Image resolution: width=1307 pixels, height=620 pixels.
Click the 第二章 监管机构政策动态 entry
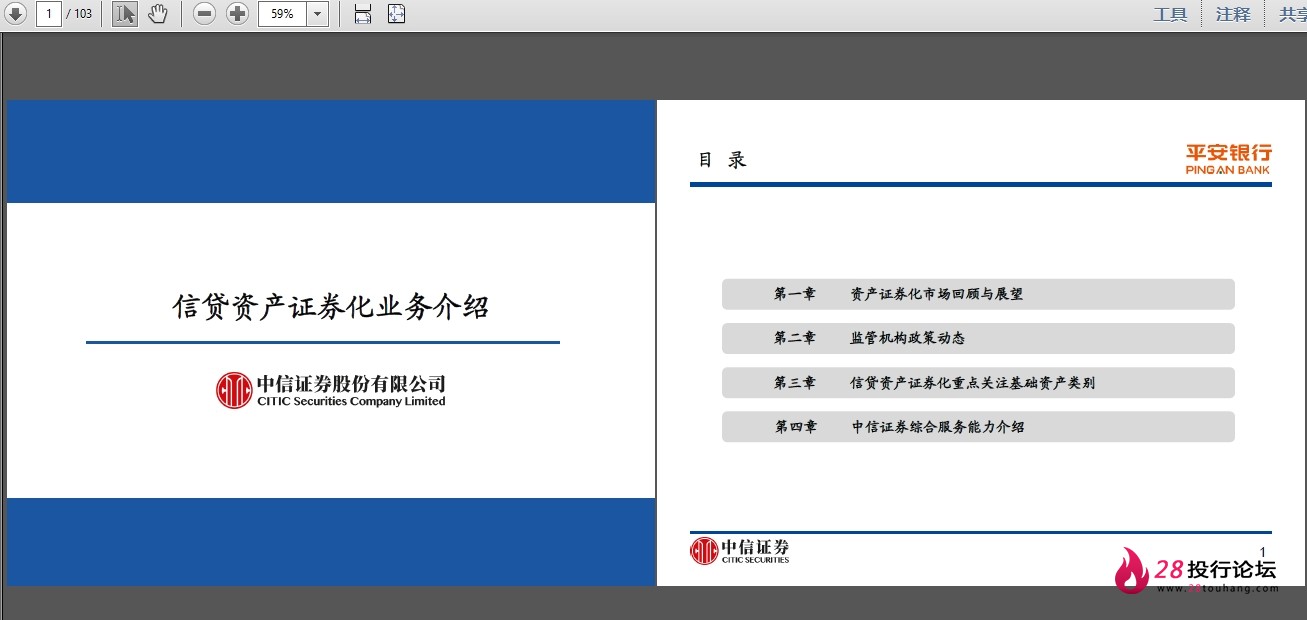coord(978,338)
